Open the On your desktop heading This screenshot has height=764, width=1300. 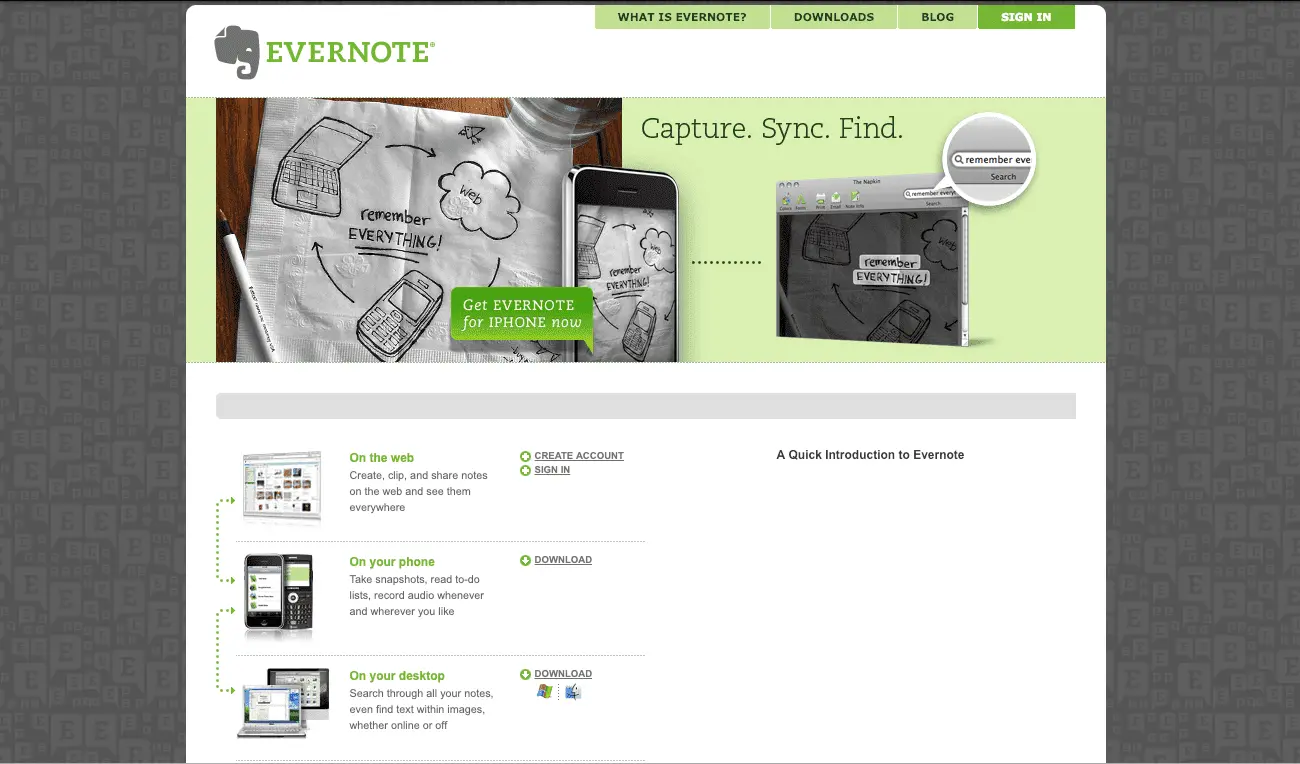click(397, 676)
